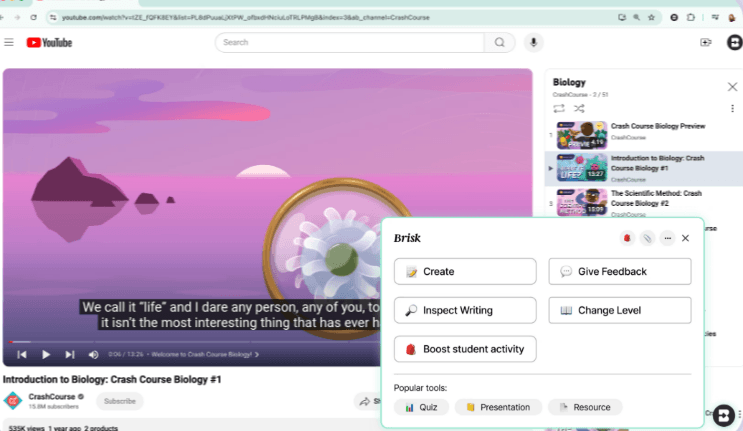Expand the chapter title 'Welcome to Crash Course Biology'

click(x=205, y=354)
